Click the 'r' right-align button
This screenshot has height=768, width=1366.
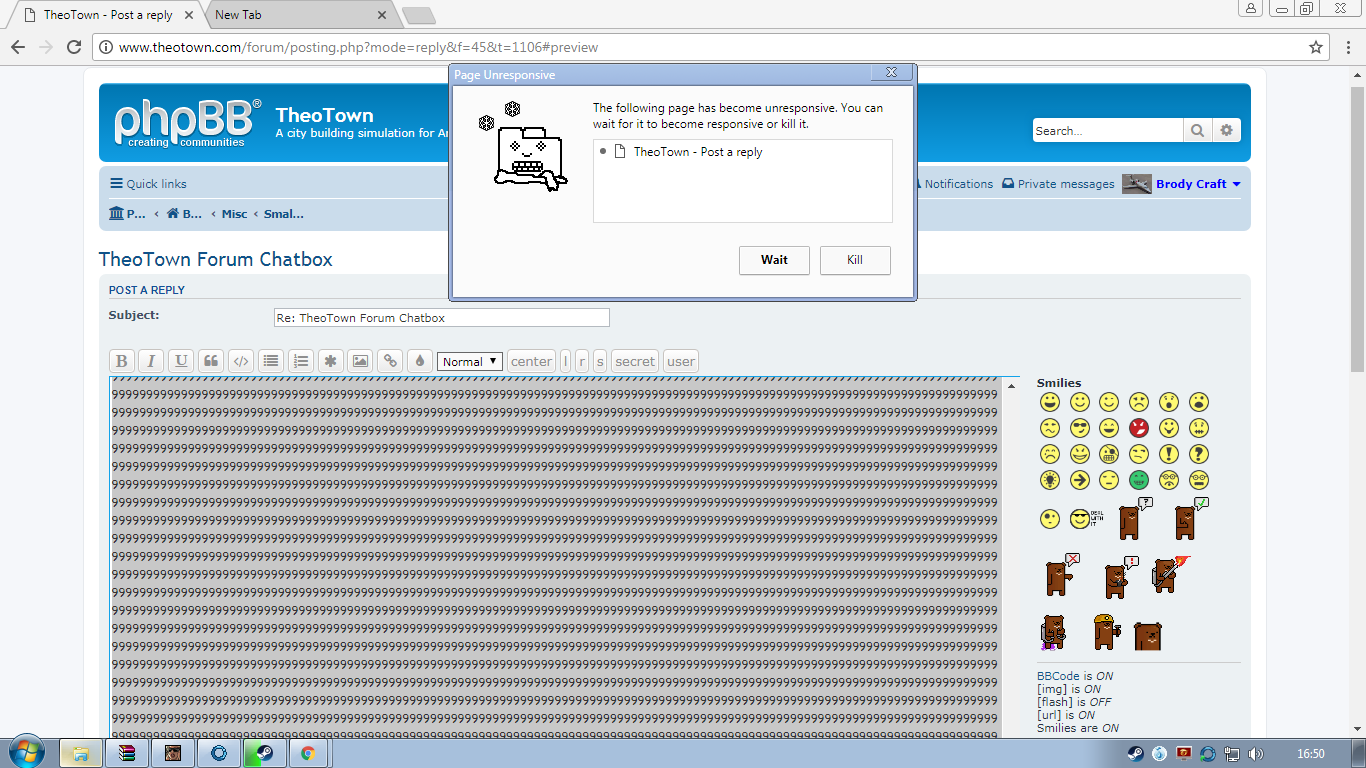point(582,361)
